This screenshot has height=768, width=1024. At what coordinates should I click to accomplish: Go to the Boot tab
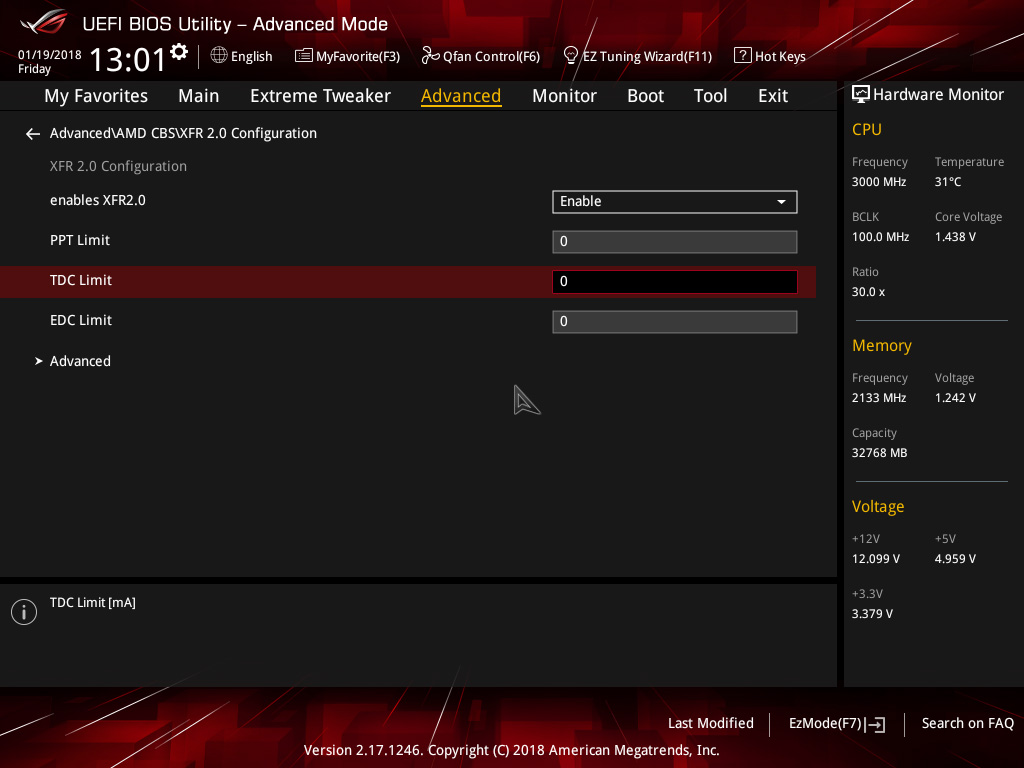pos(645,96)
